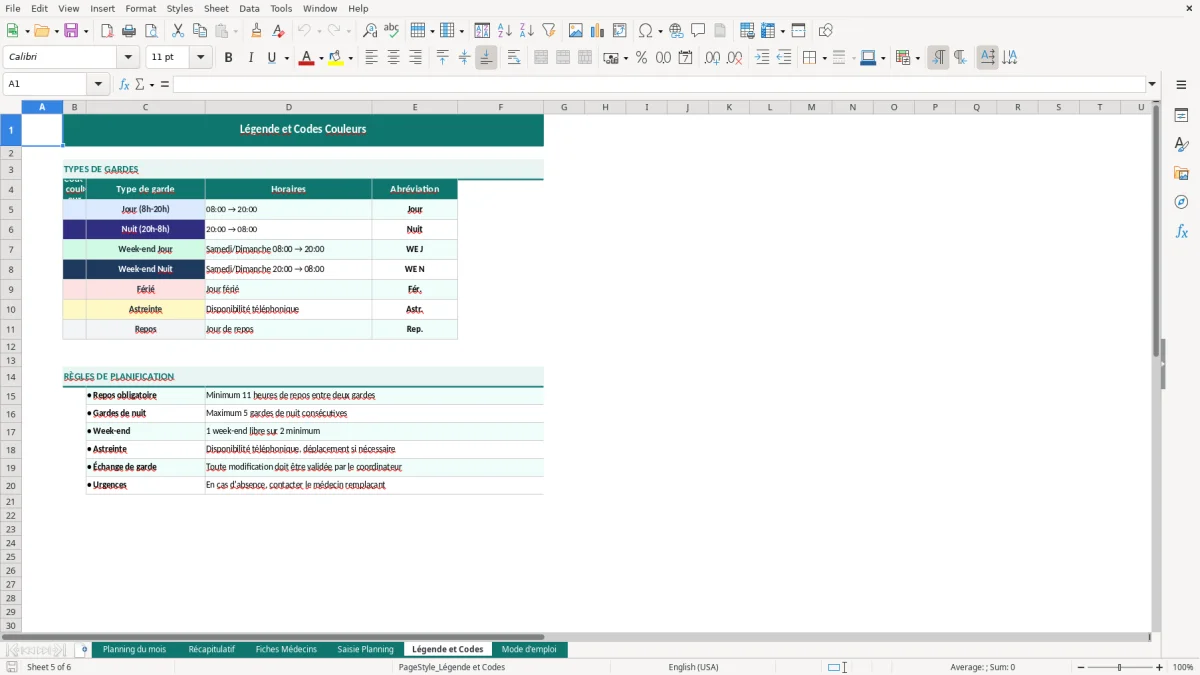Run the Spelling check icon
The height and width of the screenshot is (675, 1200).
(x=392, y=31)
